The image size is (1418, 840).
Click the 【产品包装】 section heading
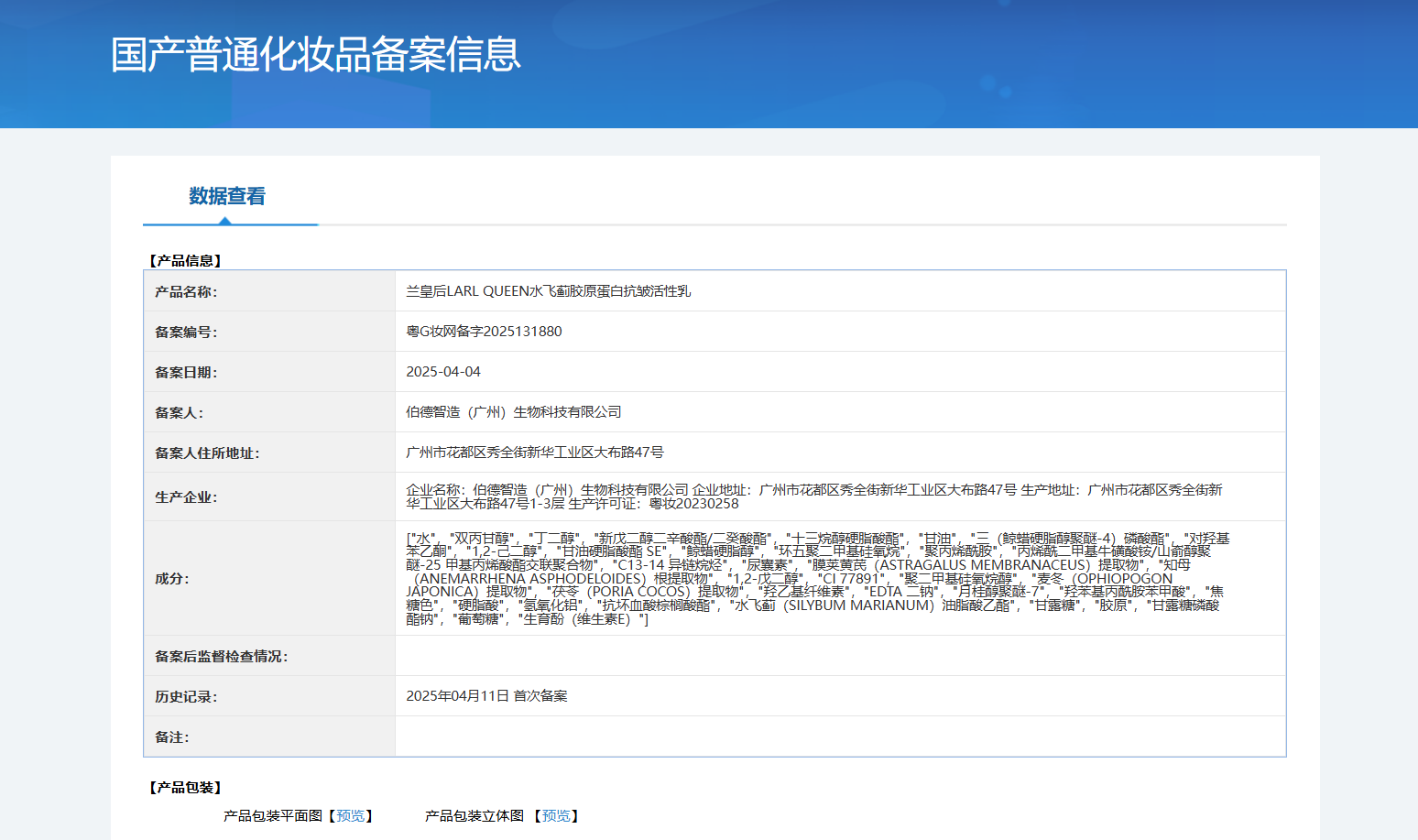pos(186,787)
